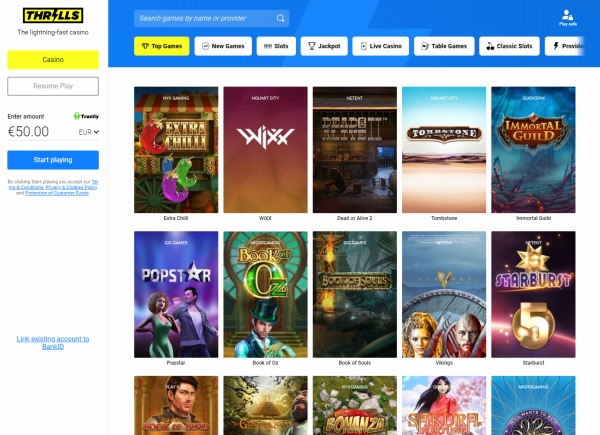Open the Jackpot category
Viewport: 600px width, 435px height.
click(x=324, y=46)
